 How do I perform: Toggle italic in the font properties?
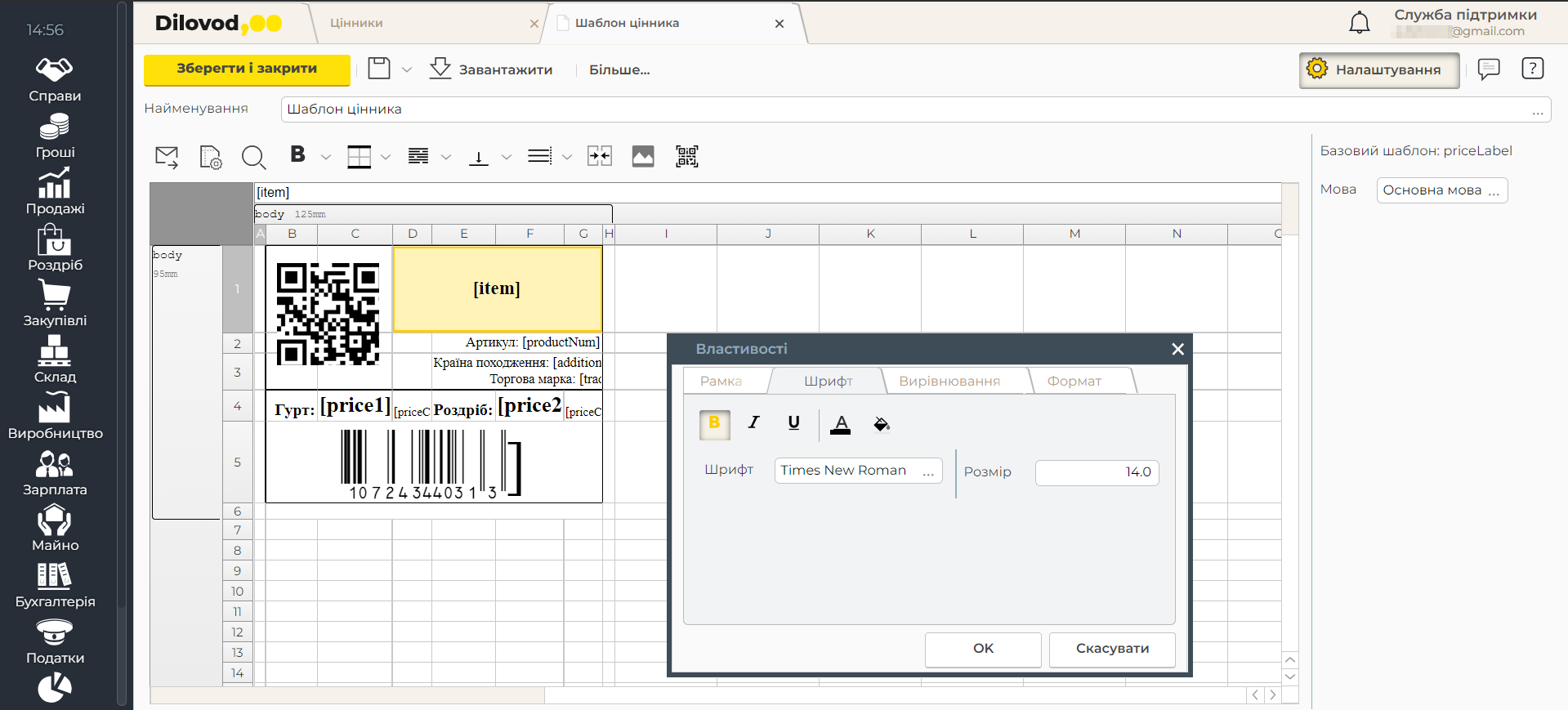753,423
